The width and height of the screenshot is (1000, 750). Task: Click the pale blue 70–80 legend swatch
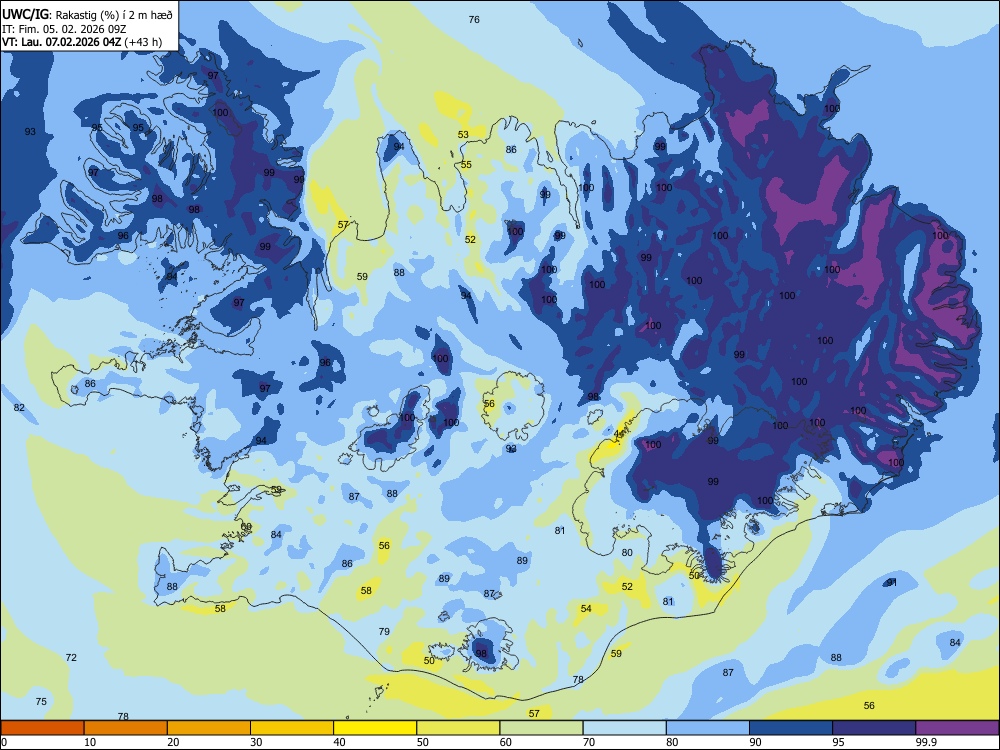pos(624,728)
